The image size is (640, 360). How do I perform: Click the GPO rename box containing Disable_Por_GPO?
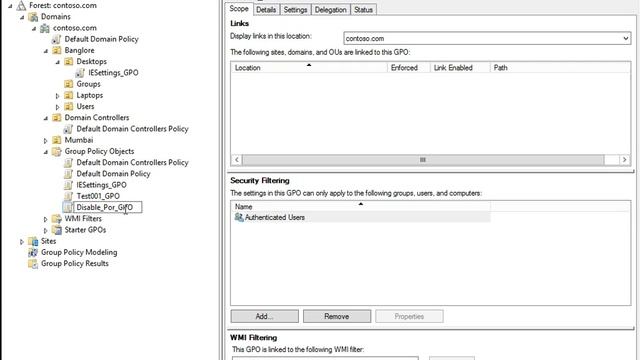pos(108,207)
